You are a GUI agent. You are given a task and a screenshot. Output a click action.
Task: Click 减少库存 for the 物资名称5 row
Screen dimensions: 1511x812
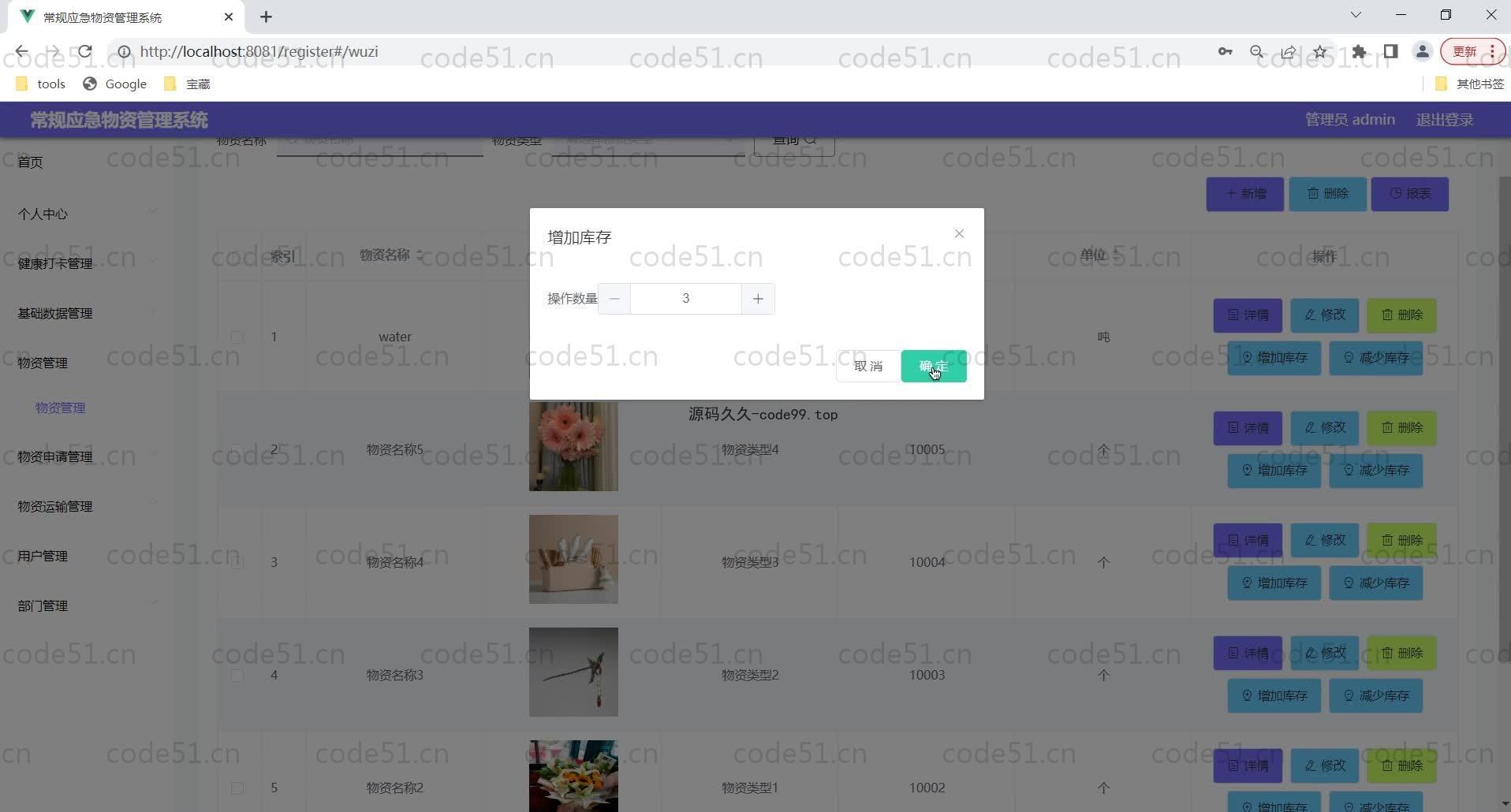coord(1375,471)
